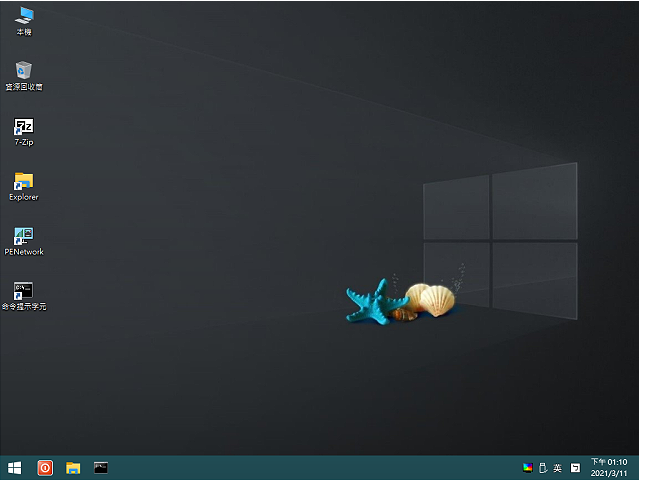Click the Explorer label text

[x=24, y=197]
